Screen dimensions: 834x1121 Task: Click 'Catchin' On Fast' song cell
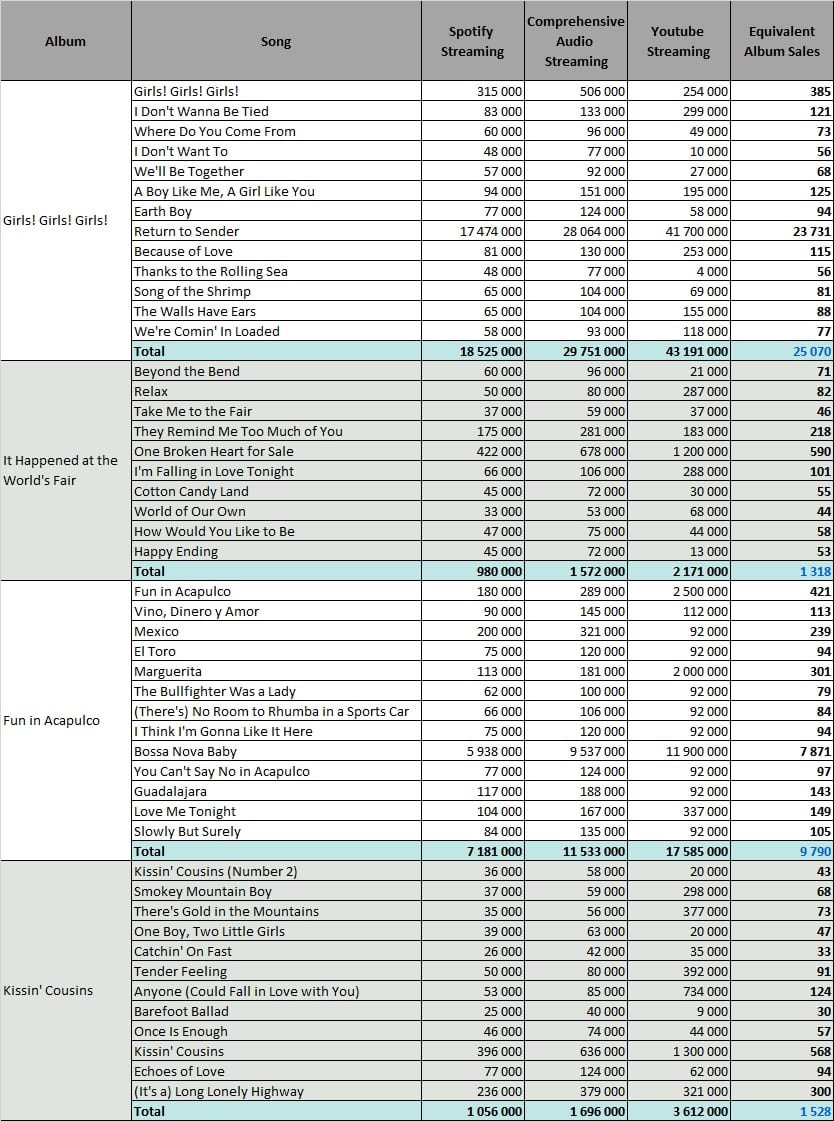pos(276,952)
